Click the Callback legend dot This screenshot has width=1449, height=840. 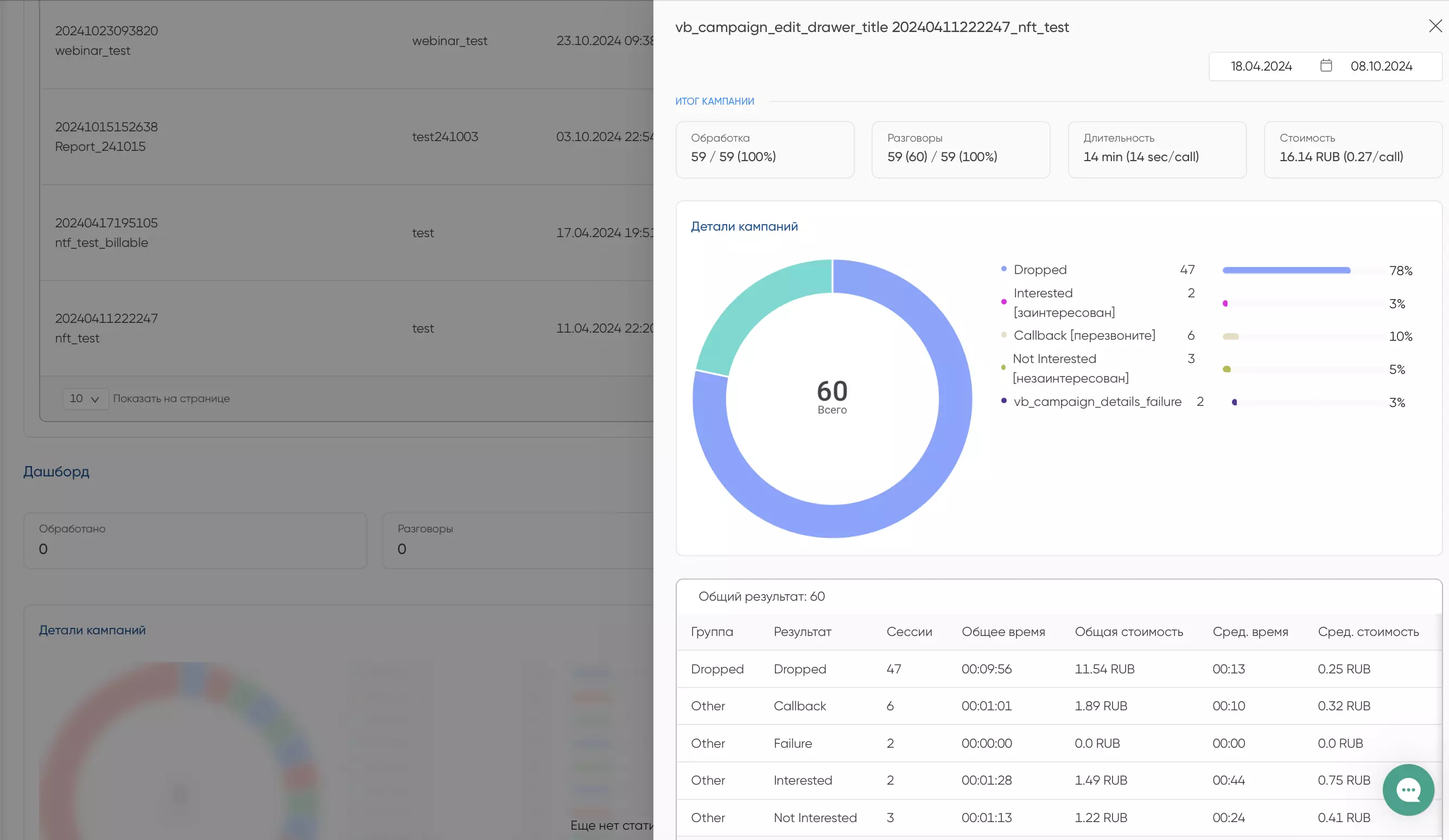tap(1003, 335)
